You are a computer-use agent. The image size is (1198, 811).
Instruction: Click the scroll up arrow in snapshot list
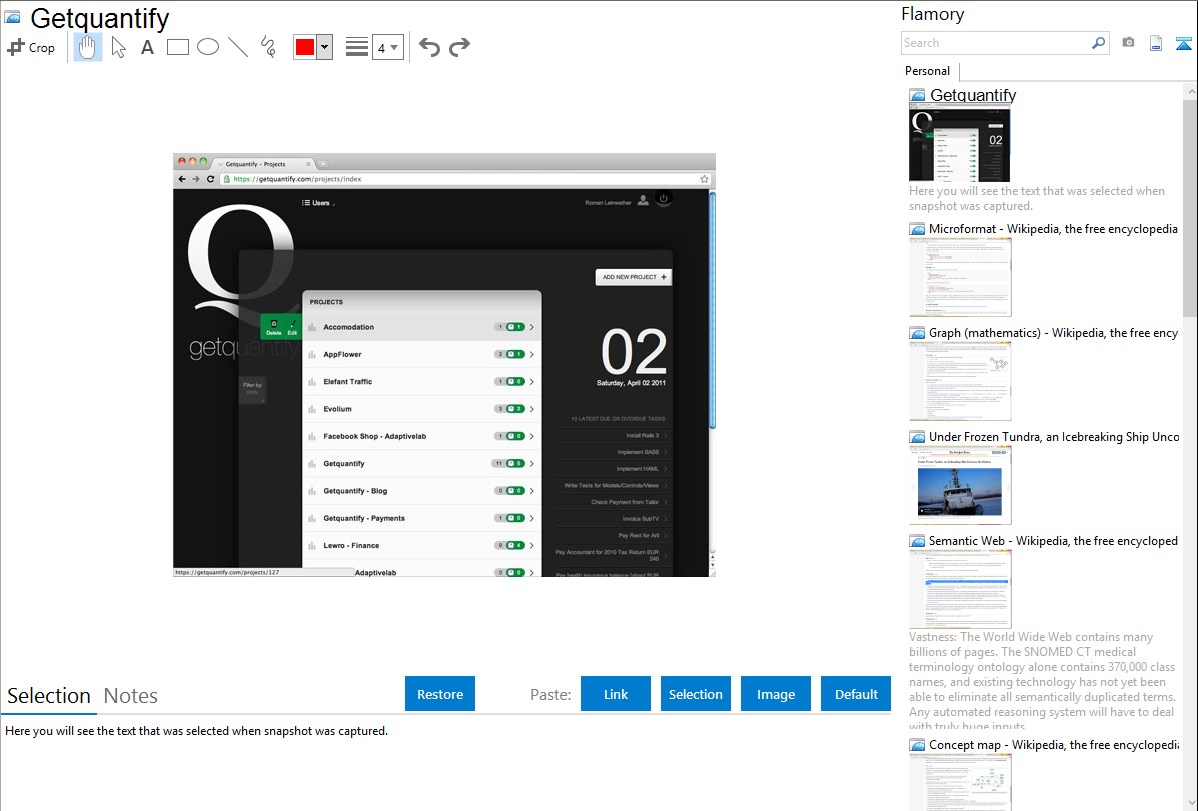(1190, 91)
